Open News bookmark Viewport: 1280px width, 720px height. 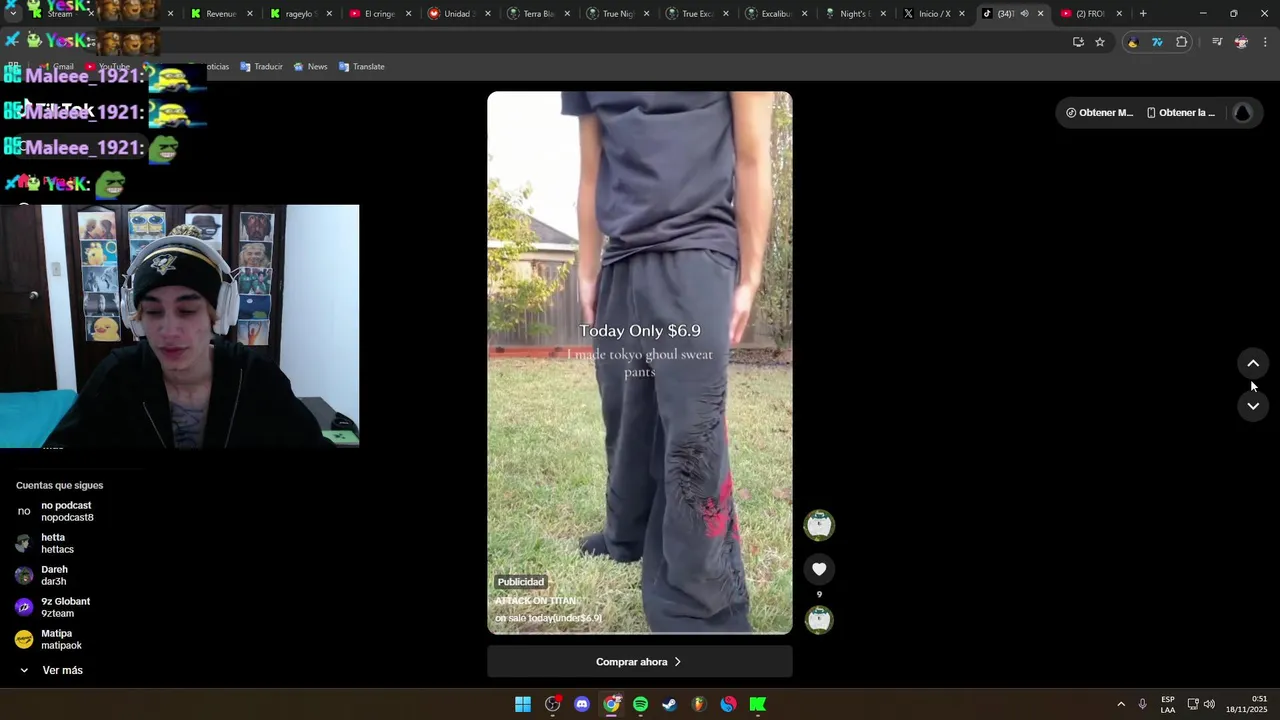click(x=310, y=67)
